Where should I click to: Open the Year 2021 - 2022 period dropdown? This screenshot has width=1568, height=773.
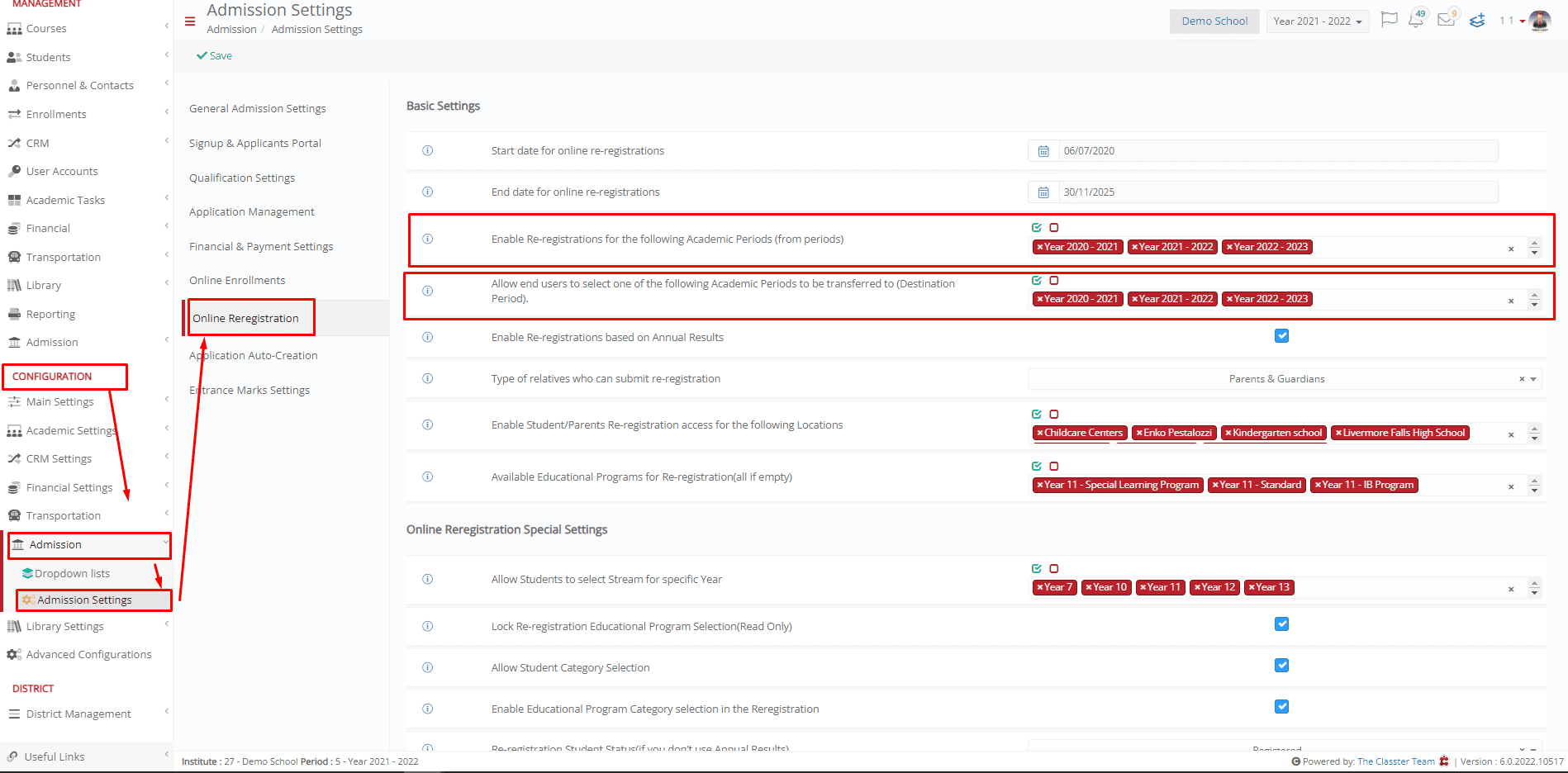coord(1318,21)
